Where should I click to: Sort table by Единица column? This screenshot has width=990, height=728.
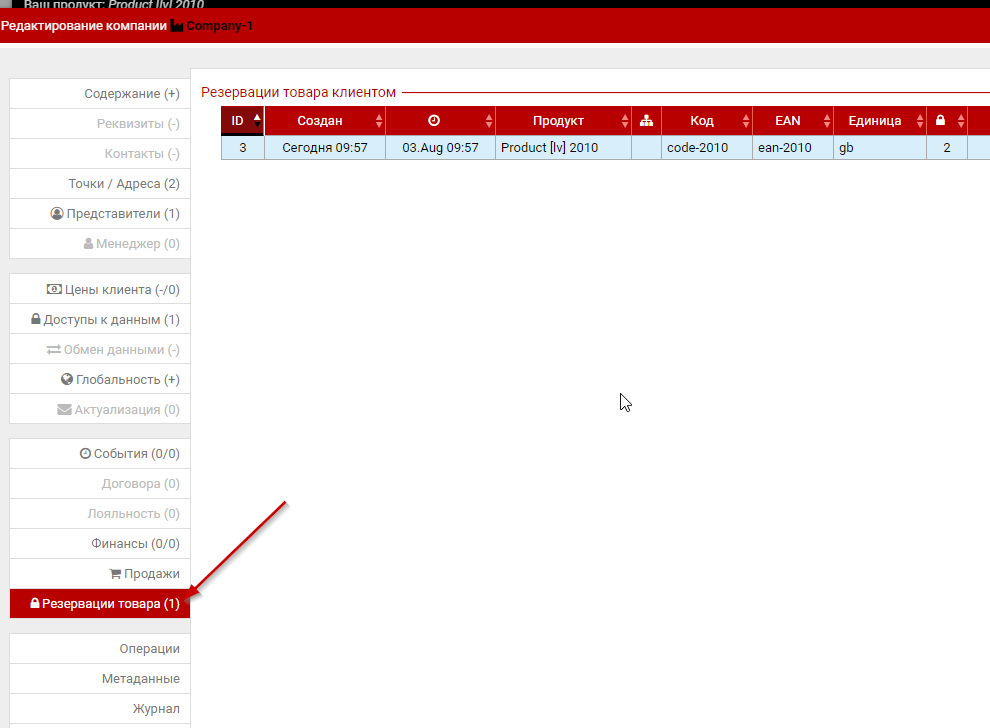pos(874,121)
